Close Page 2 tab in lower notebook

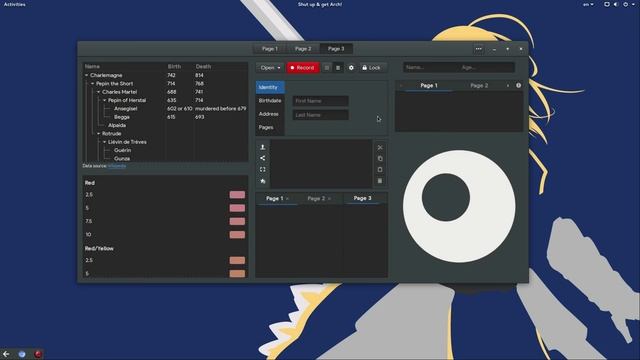coord(329,199)
